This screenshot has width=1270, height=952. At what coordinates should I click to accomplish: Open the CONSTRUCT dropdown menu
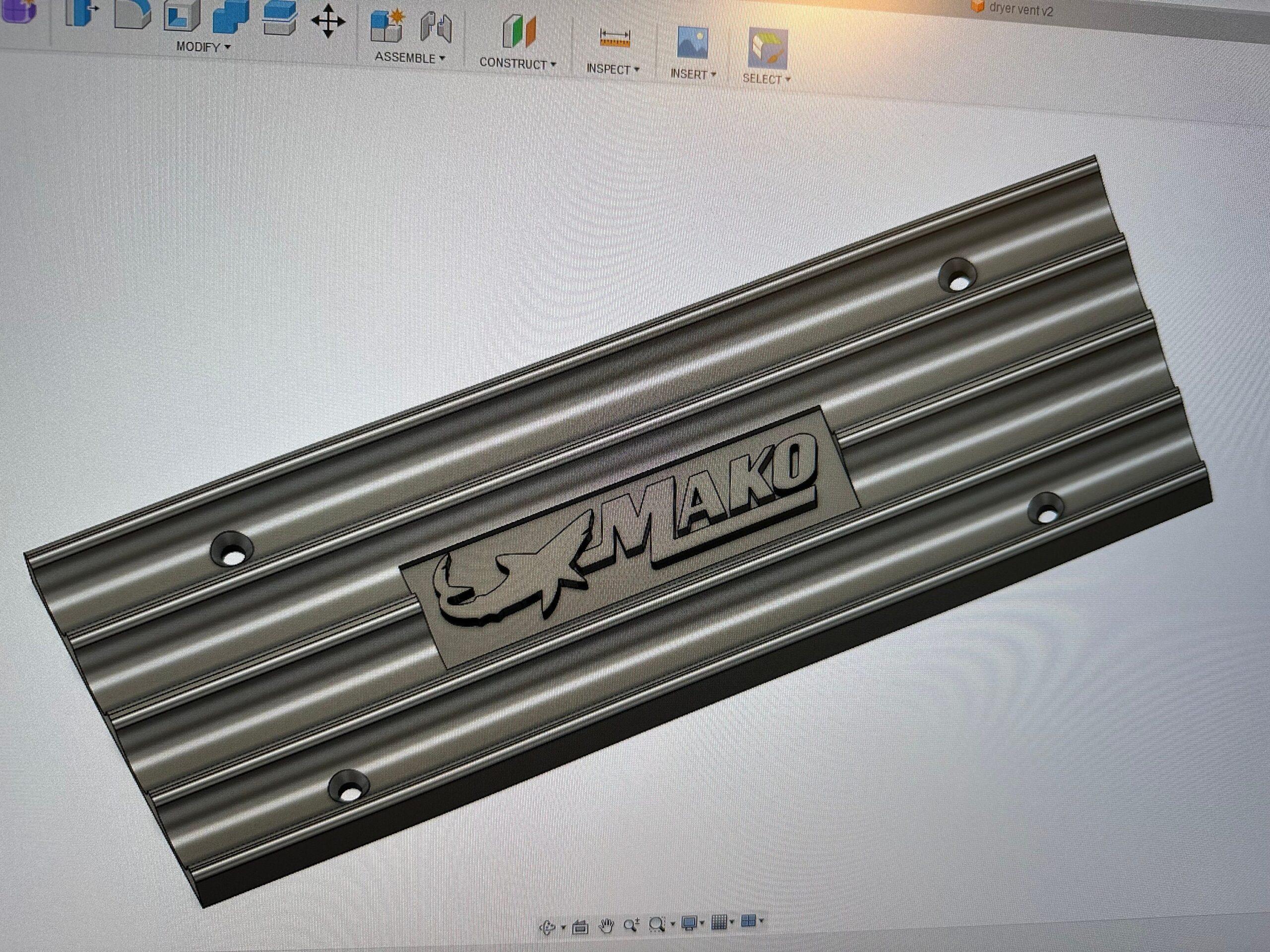[x=518, y=63]
